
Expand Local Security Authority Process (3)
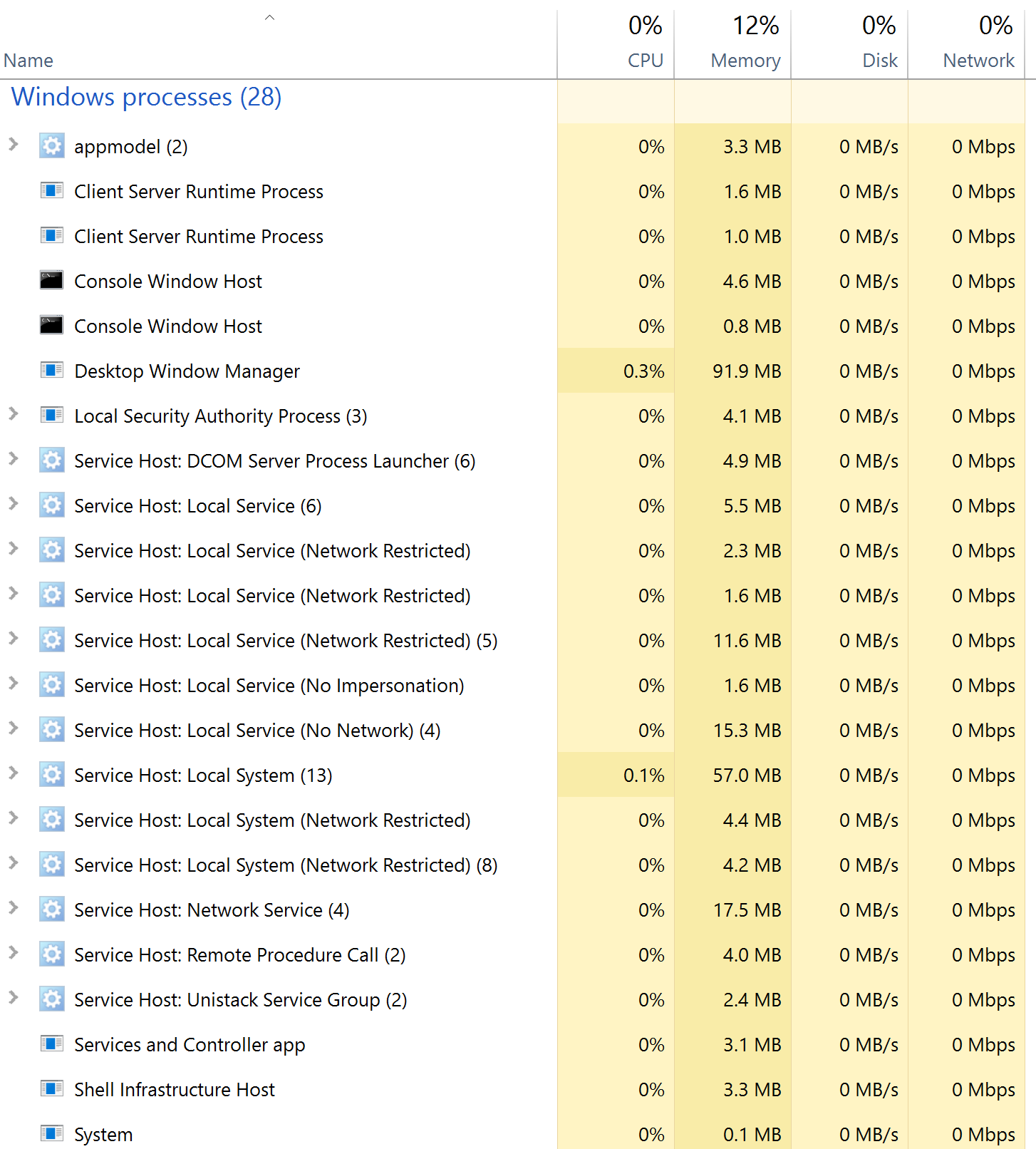(x=14, y=414)
